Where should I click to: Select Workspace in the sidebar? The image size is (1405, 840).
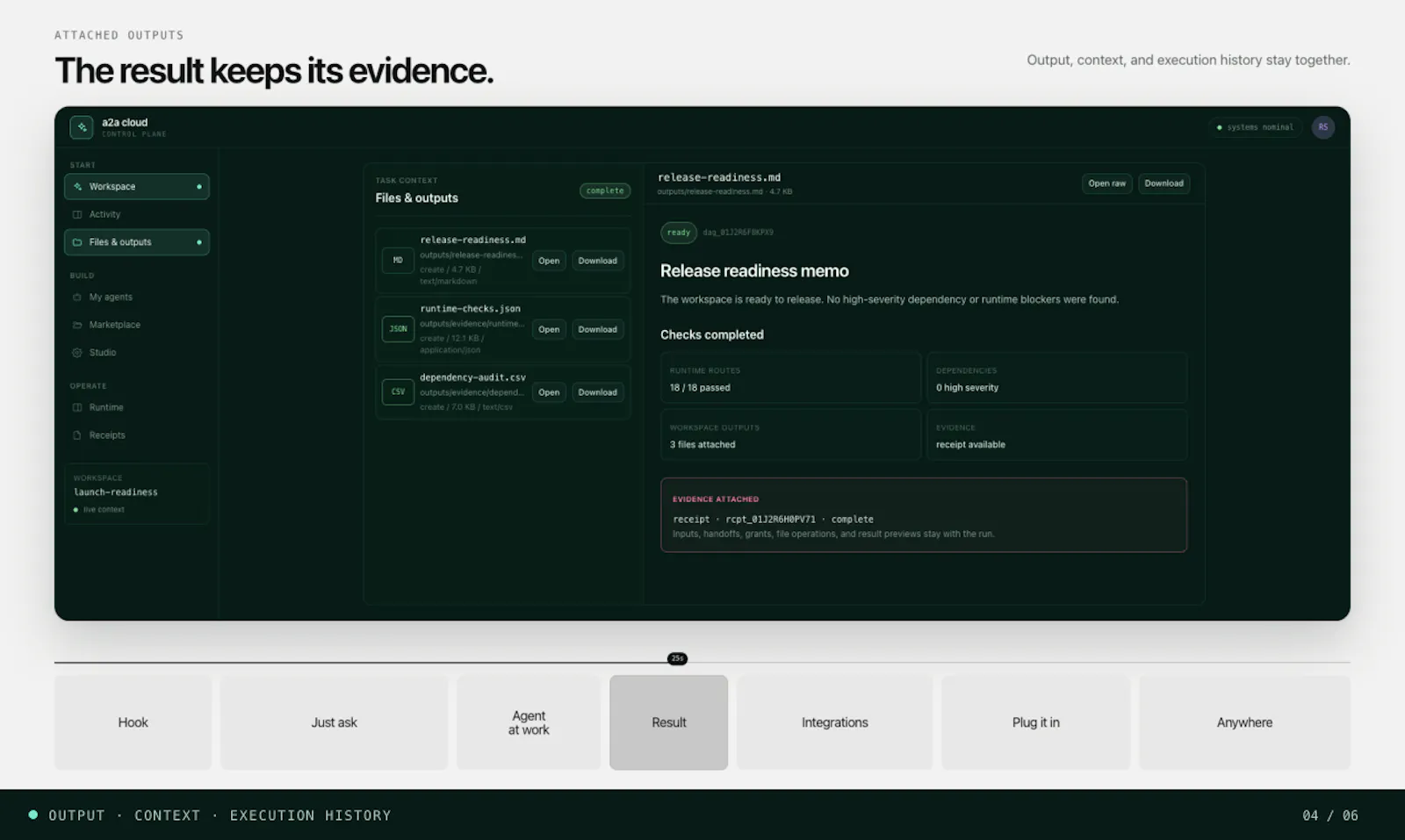coord(137,187)
